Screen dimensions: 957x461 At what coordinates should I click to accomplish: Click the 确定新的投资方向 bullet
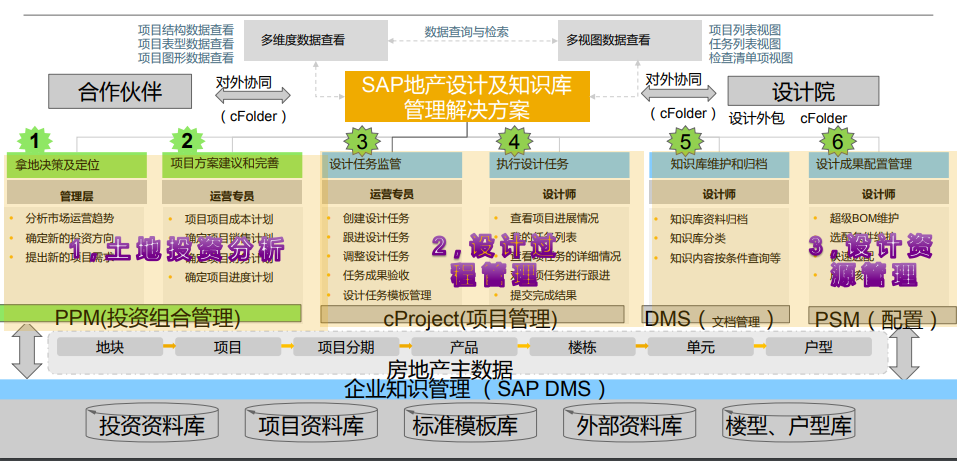coord(69,238)
